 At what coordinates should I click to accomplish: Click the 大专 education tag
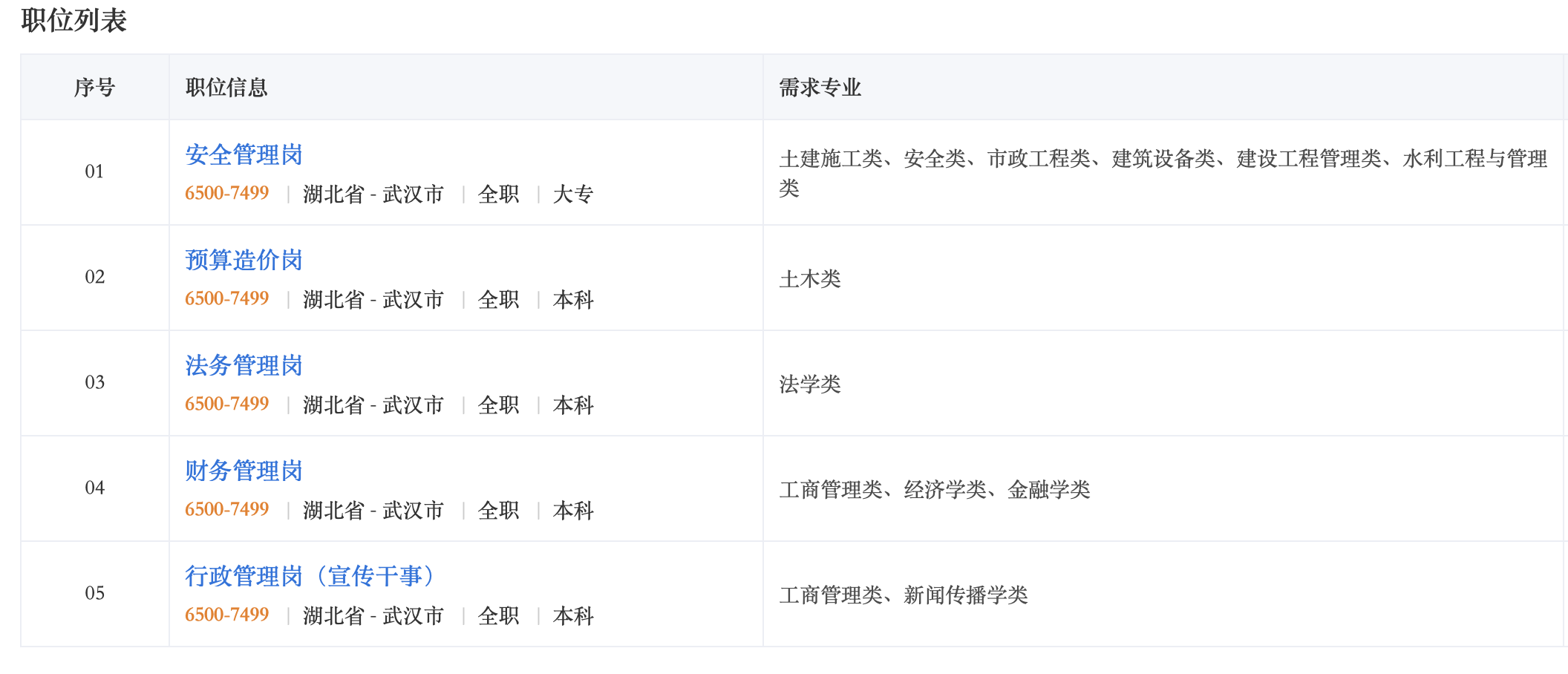click(573, 194)
